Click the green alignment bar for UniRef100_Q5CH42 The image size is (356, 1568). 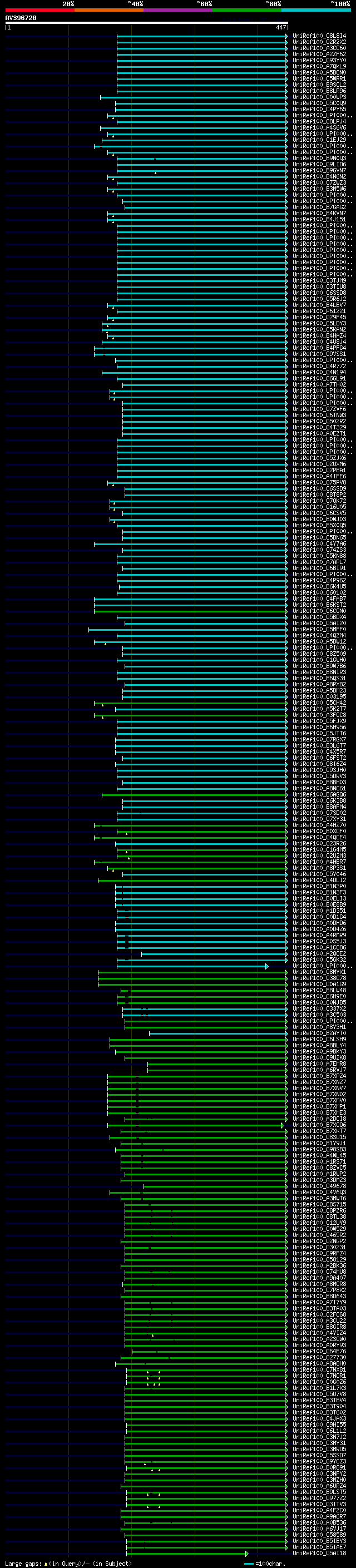191,703
